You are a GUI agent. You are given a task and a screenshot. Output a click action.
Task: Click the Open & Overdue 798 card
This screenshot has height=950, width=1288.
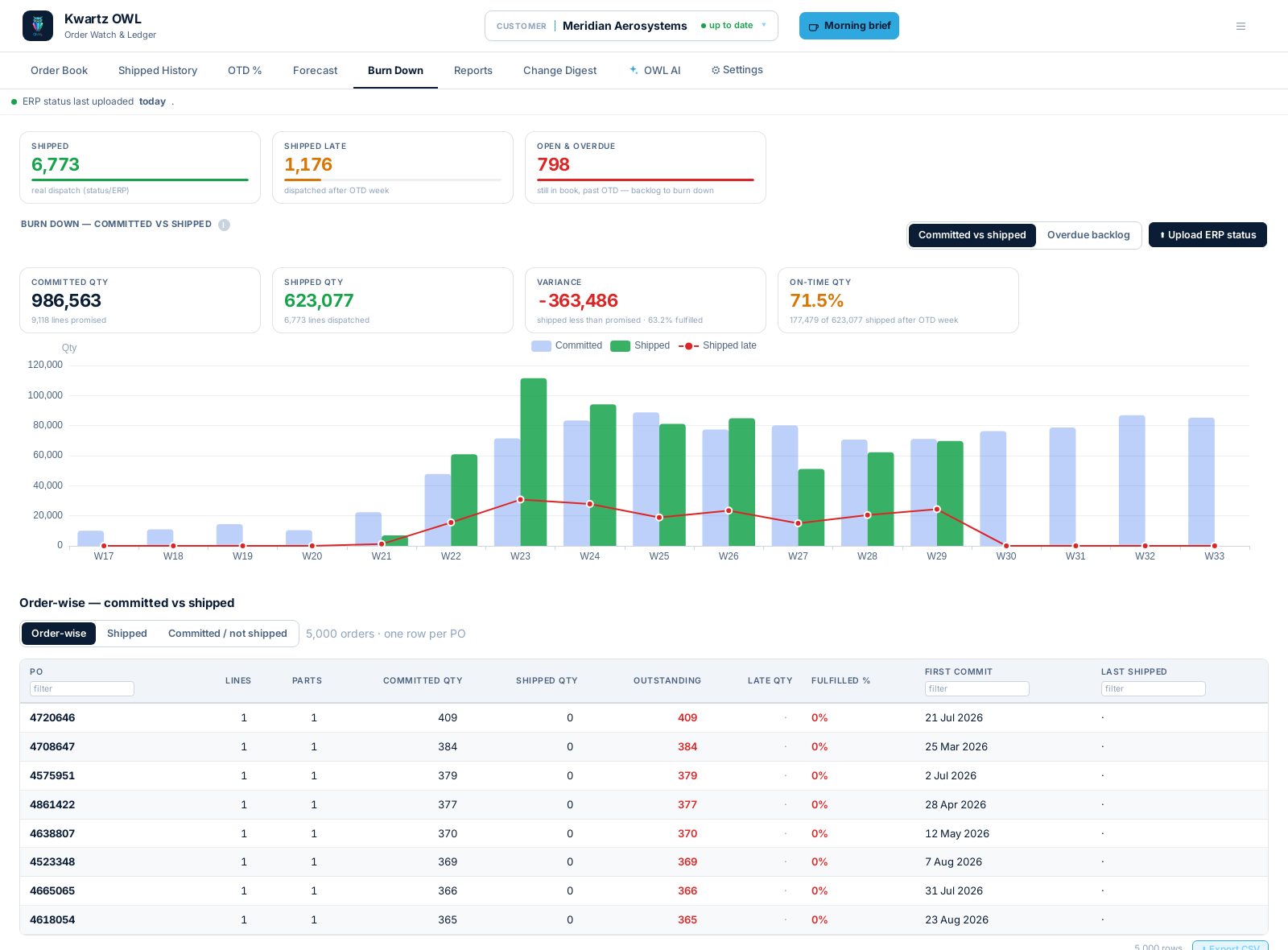(646, 167)
